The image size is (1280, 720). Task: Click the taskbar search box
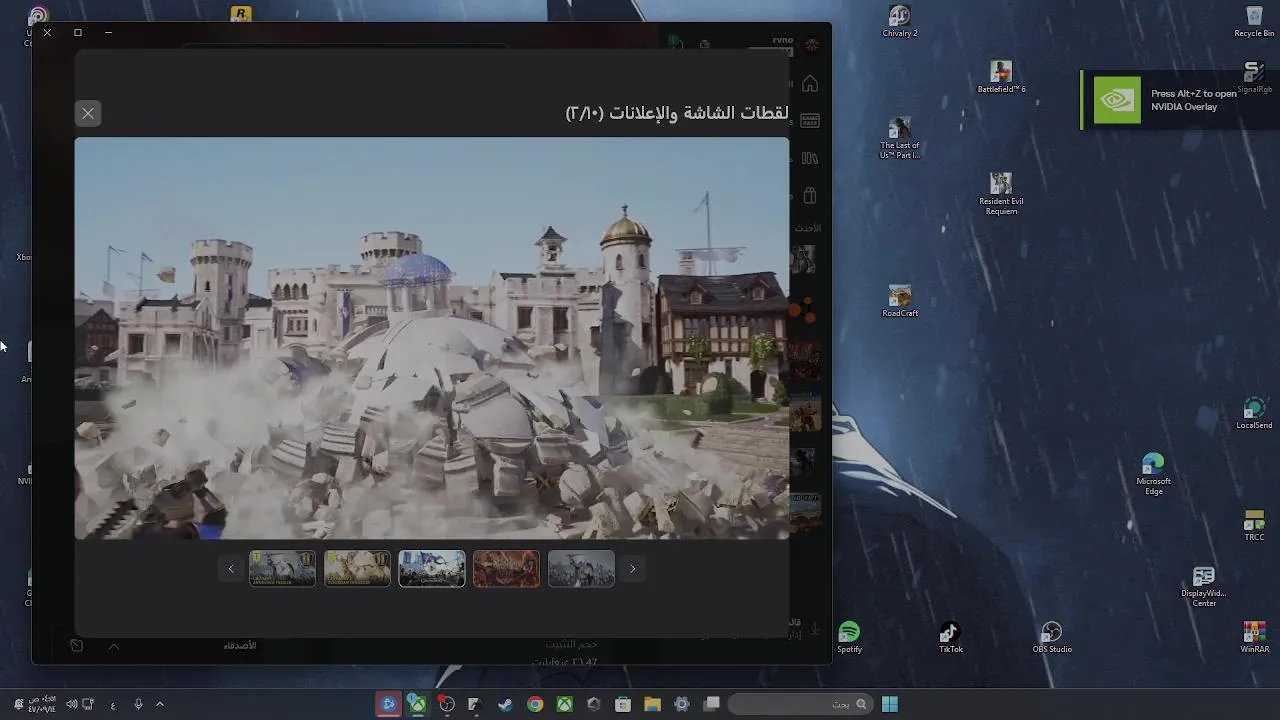[x=800, y=704]
